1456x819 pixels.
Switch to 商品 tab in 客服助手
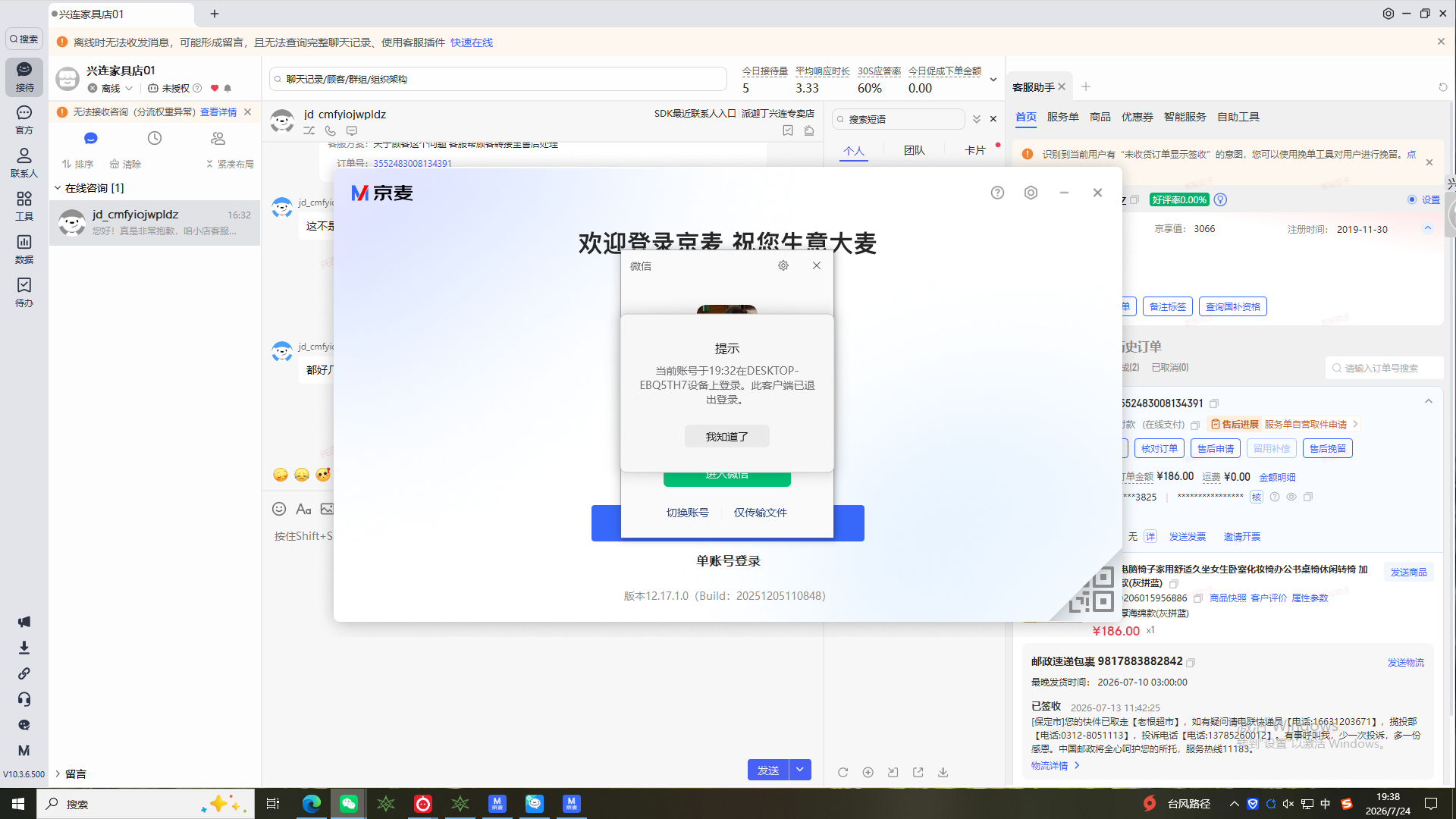point(1100,117)
